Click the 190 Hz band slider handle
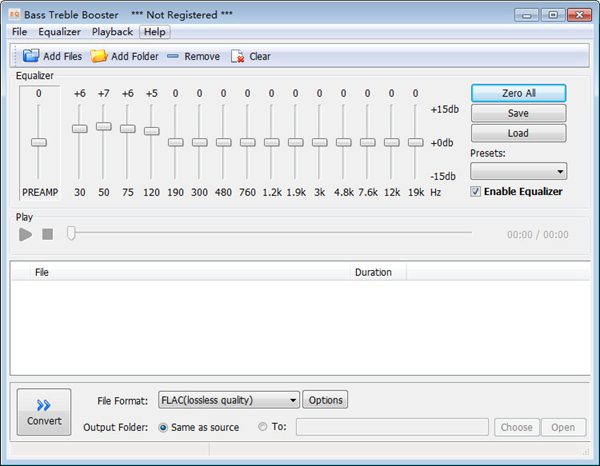This screenshot has width=600, height=466. click(176, 142)
